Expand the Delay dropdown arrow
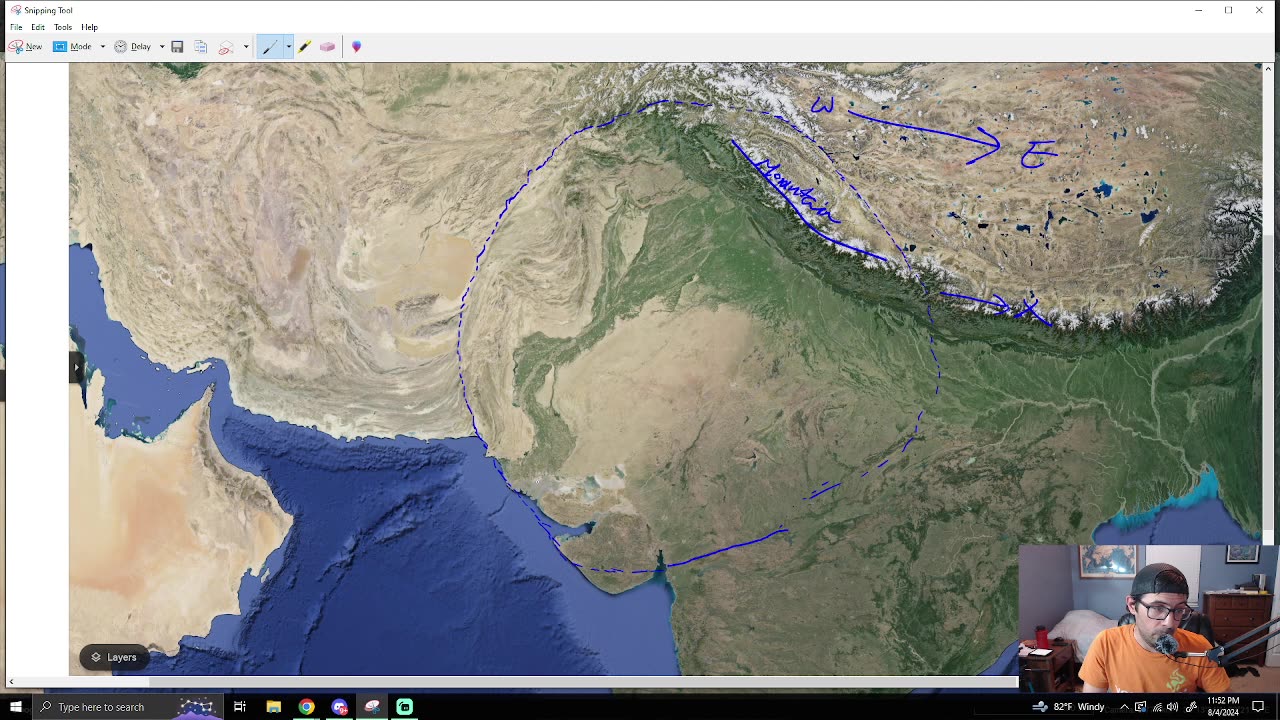 (162, 47)
